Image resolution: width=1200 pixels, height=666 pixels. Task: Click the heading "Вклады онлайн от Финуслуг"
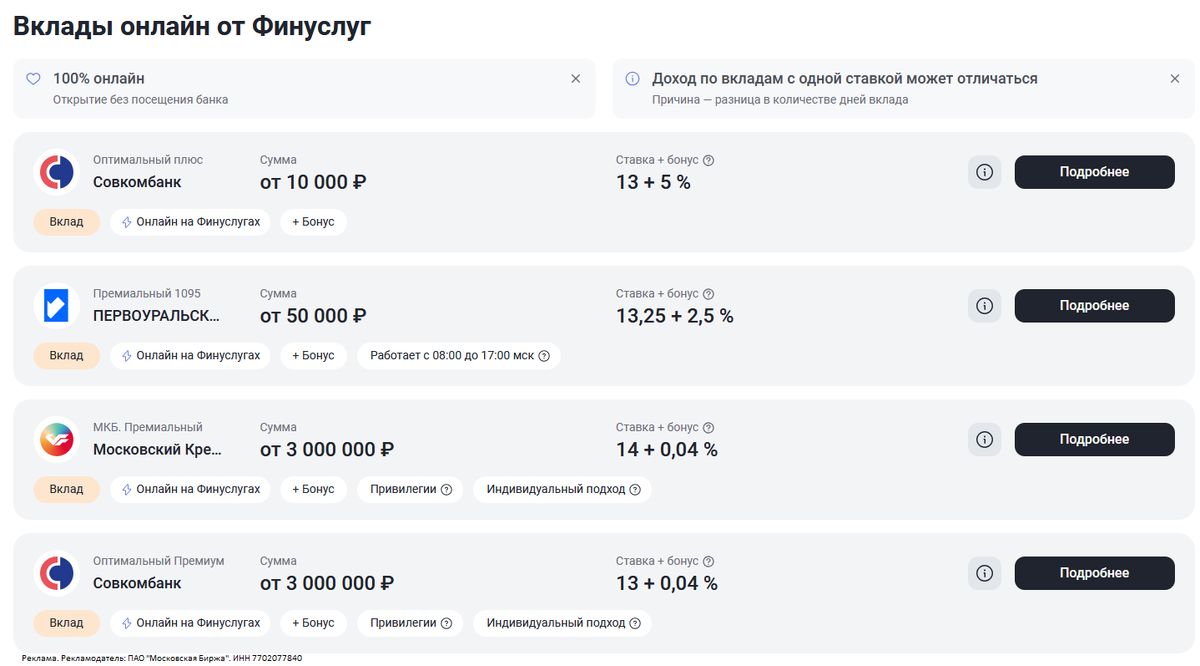click(192, 27)
